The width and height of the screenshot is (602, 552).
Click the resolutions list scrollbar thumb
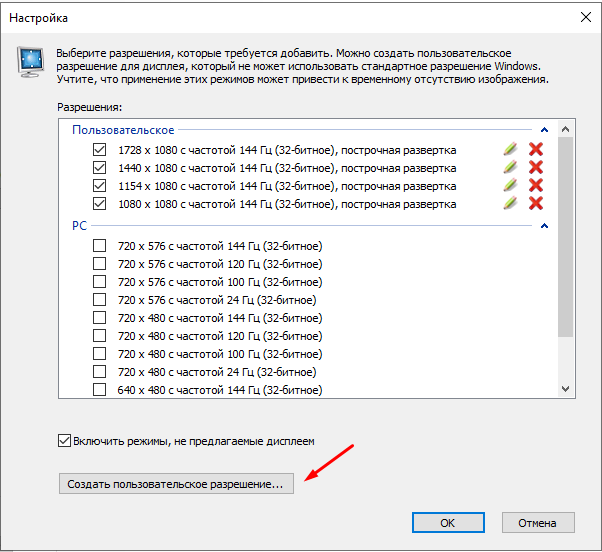click(x=565, y=237)
